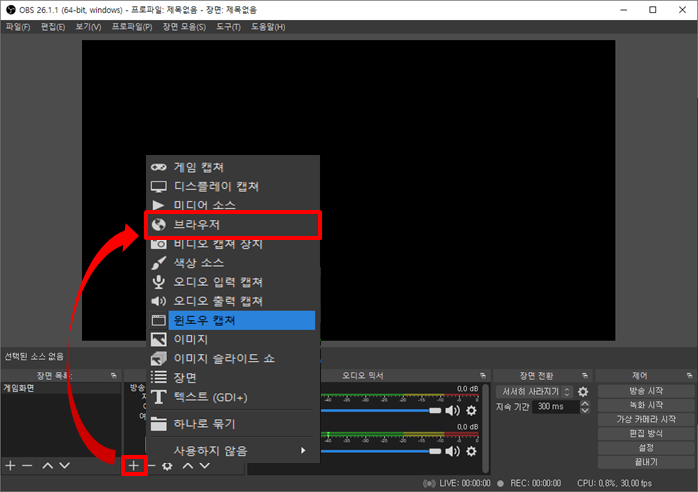This screenshot has width=698, height=492.
Task: Add a new scene with plus icon
Action: [10, 466]
